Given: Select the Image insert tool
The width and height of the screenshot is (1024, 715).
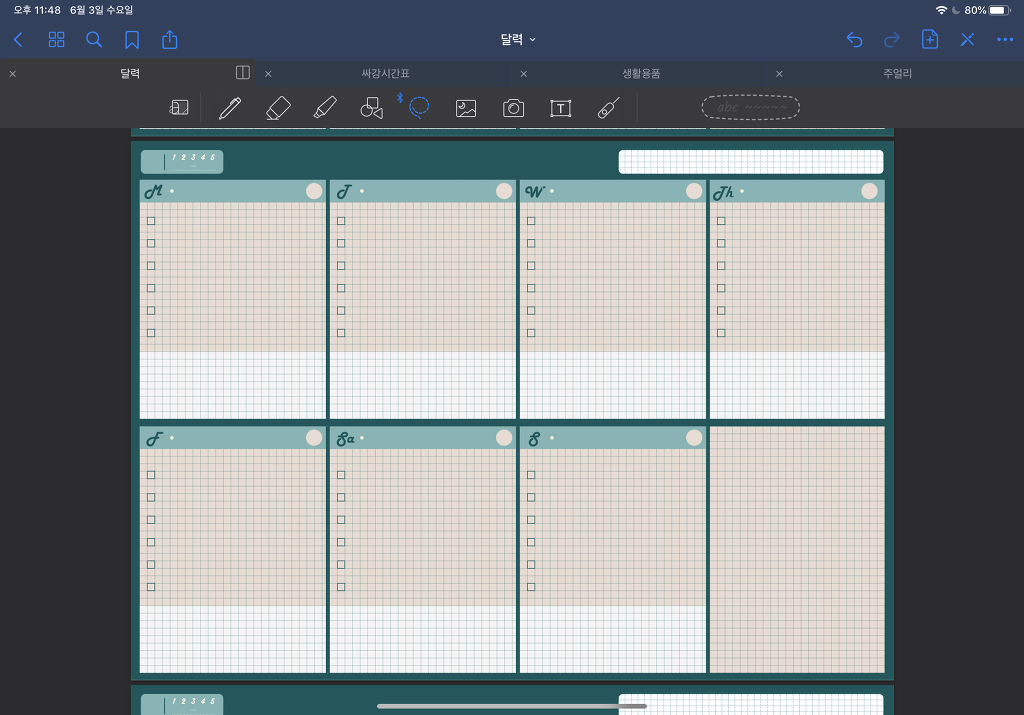Looking at the screenshot, I should coord(466,108).
